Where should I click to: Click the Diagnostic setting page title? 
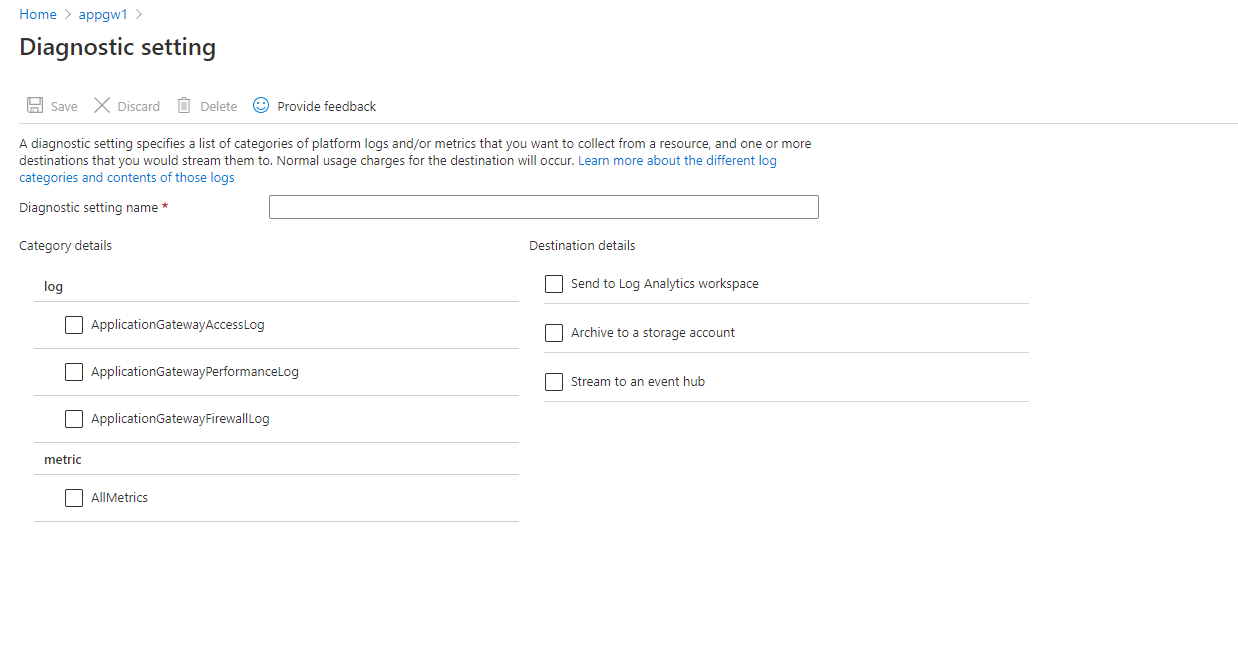[x=118, y=47]
